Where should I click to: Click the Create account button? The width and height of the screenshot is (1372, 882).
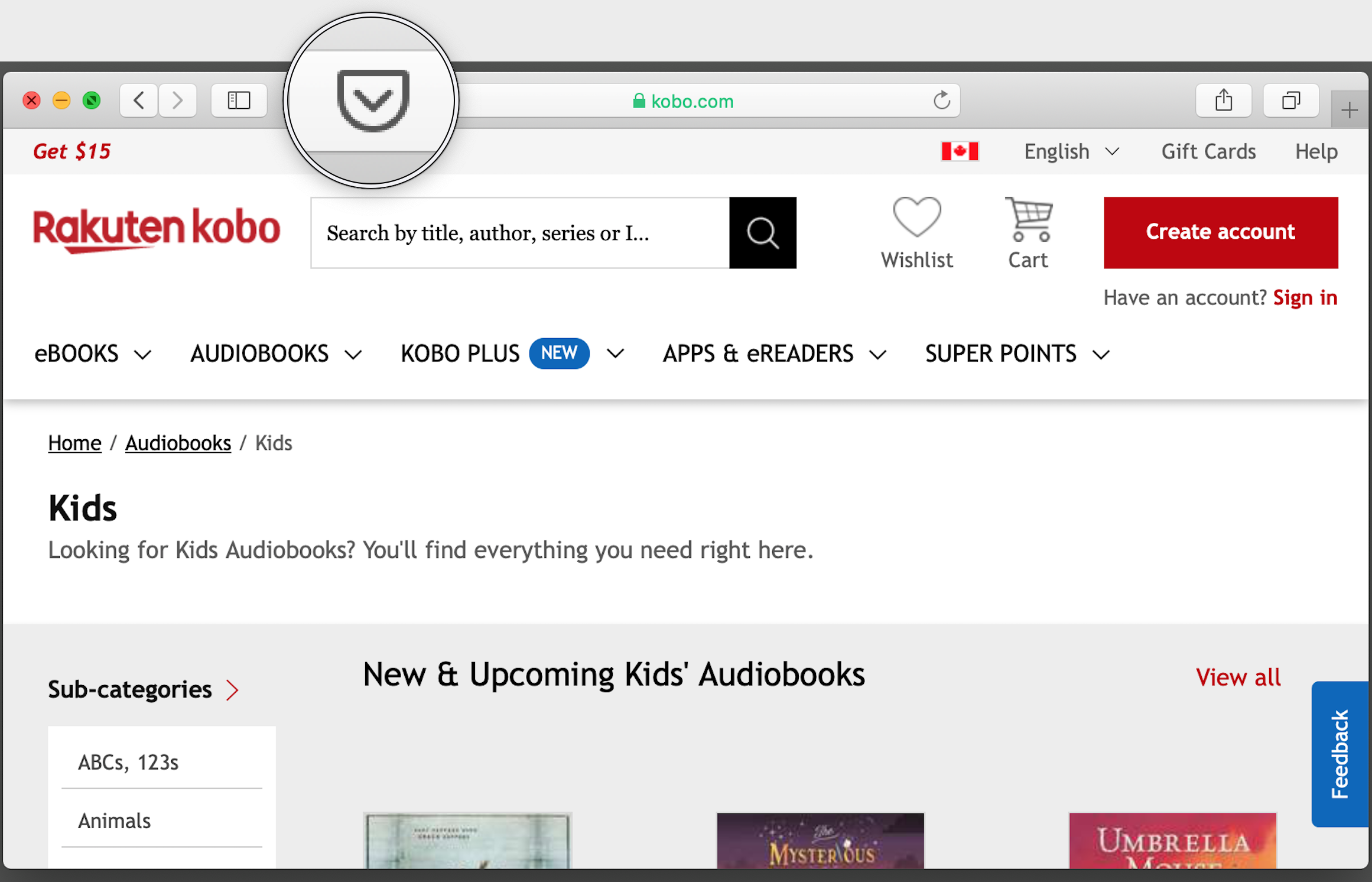[x=1220, y=232]
